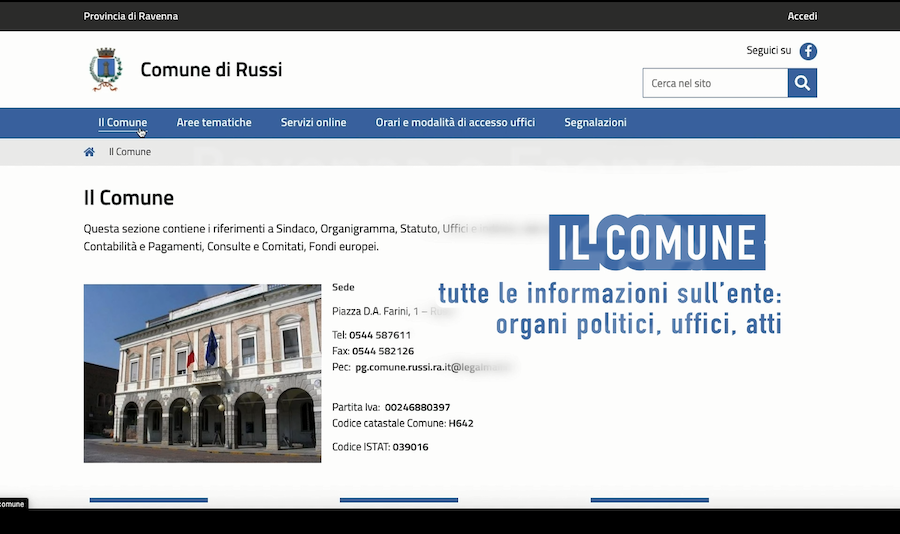
Task: Click the Partita Iva number 00246880397
Action: click(x=417, y=407)
